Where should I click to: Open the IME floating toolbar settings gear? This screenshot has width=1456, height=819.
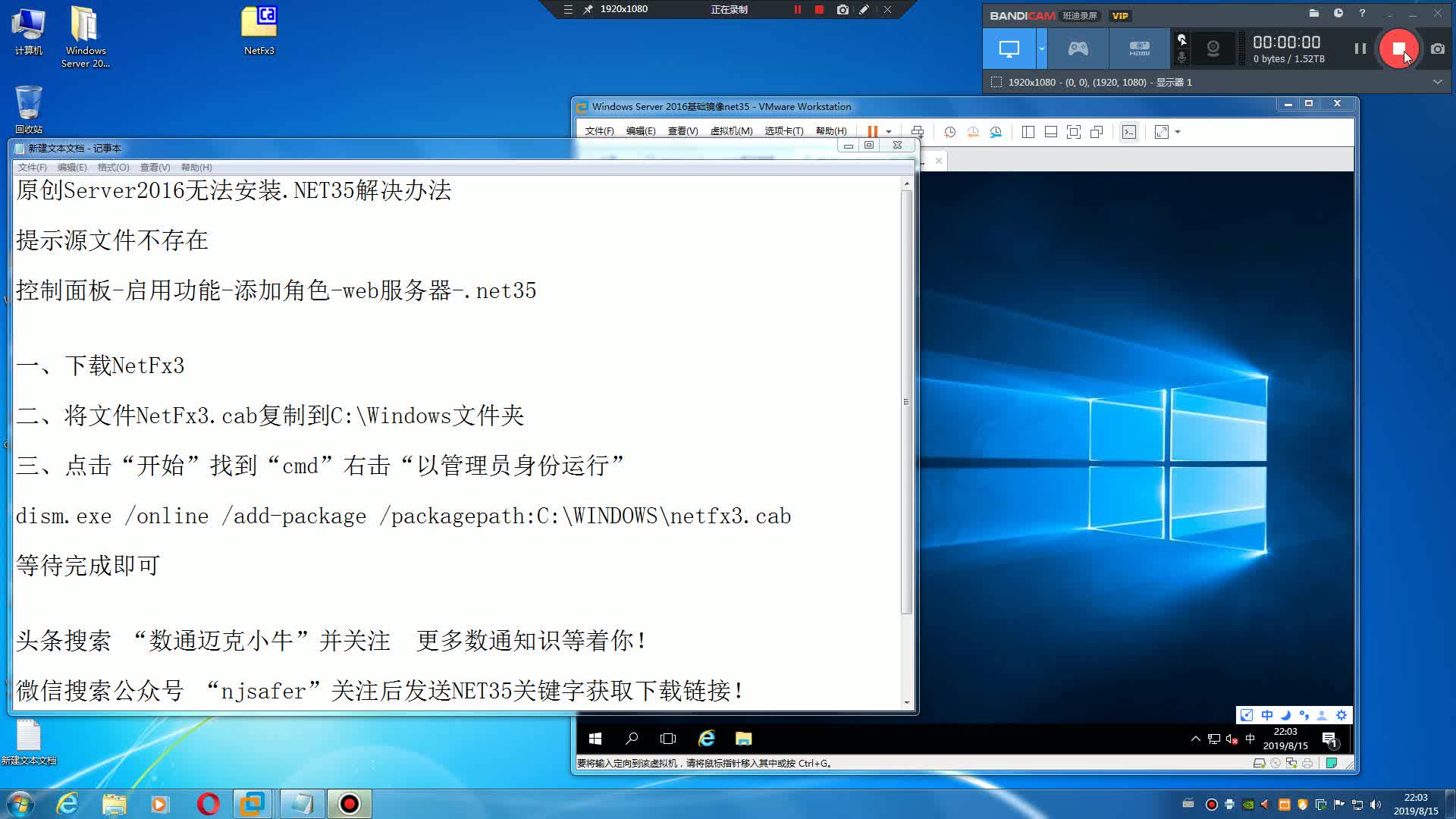pyautogui.click(x=1341, y=715)
